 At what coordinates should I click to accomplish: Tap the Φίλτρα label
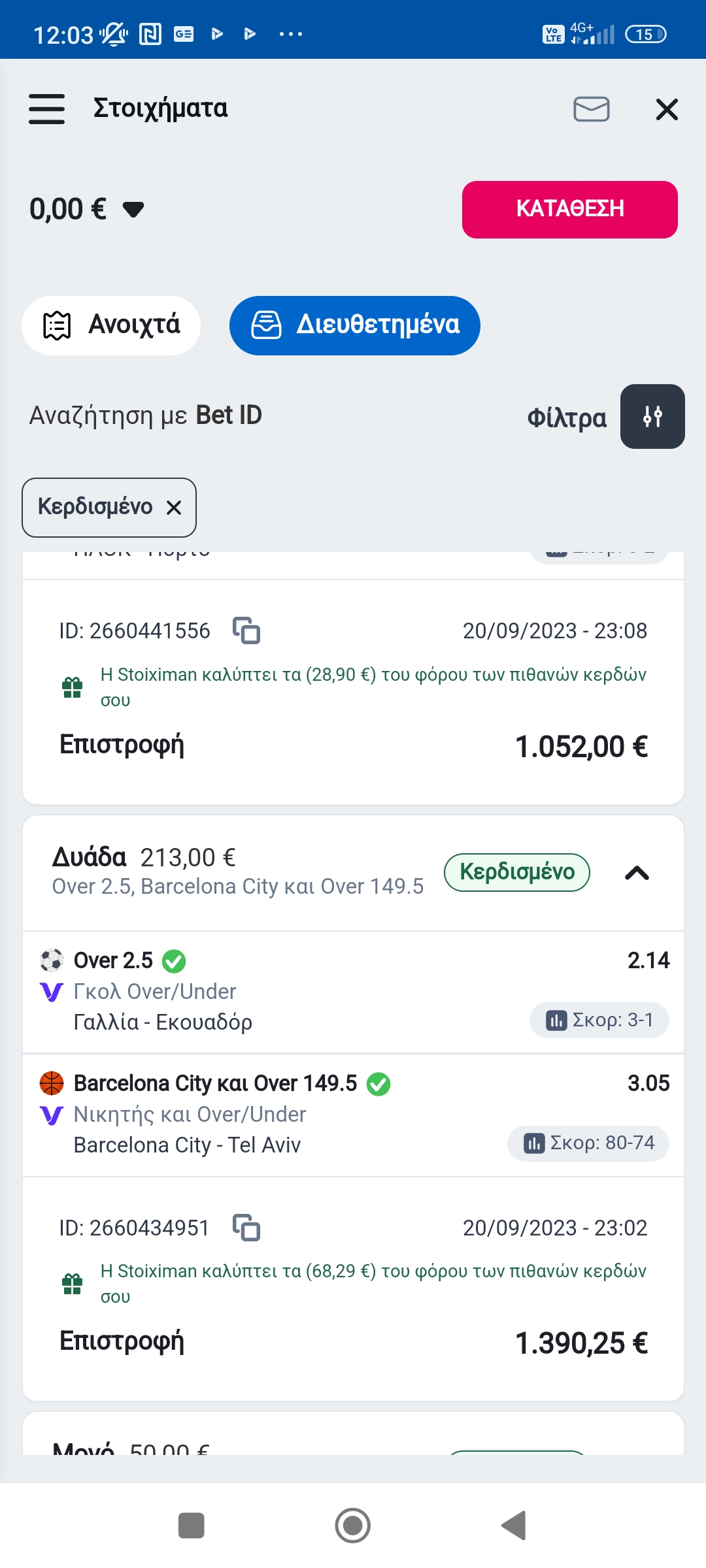click(566, 417)
